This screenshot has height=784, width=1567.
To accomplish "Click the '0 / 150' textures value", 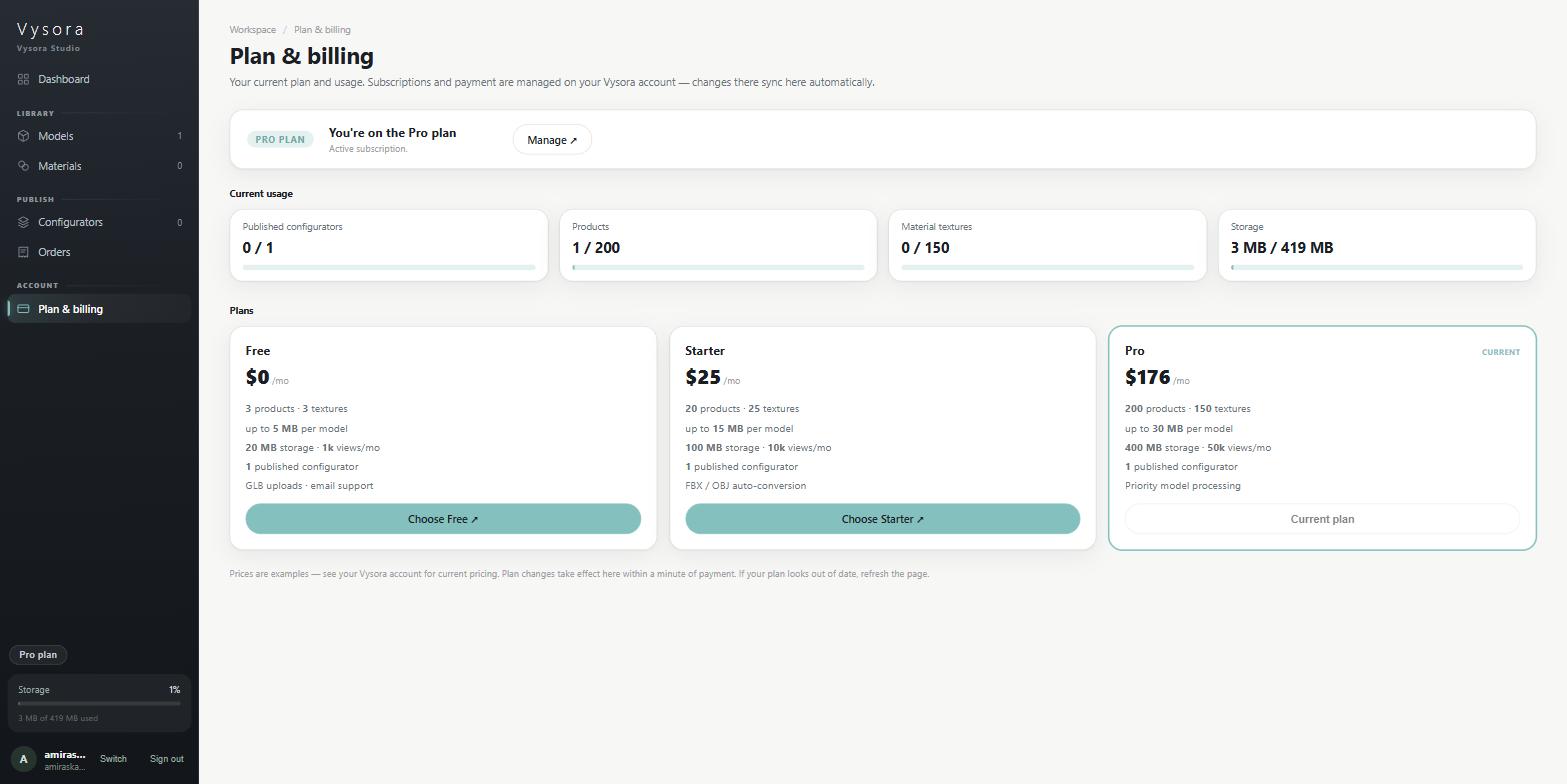I will [x=925, y=248].
